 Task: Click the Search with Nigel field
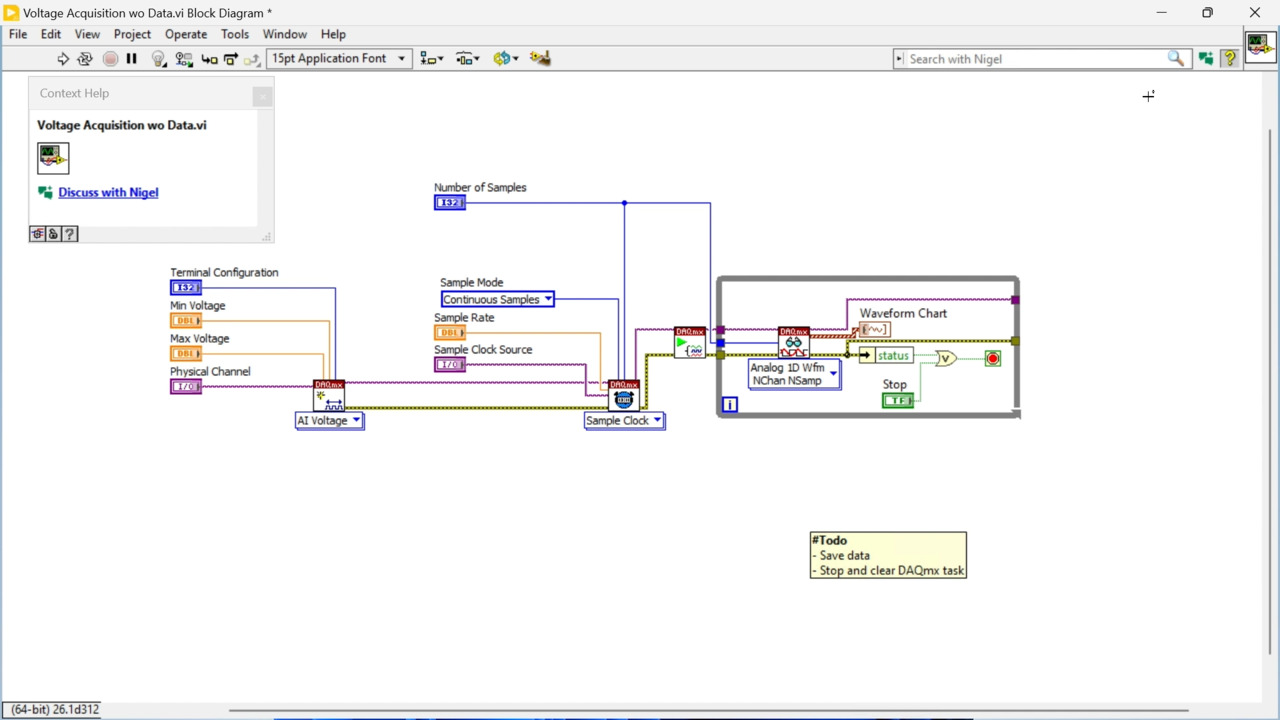click(1035, 59)
